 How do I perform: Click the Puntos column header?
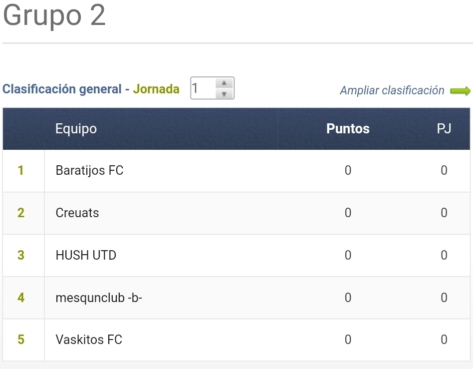click(x=348, y=129)
